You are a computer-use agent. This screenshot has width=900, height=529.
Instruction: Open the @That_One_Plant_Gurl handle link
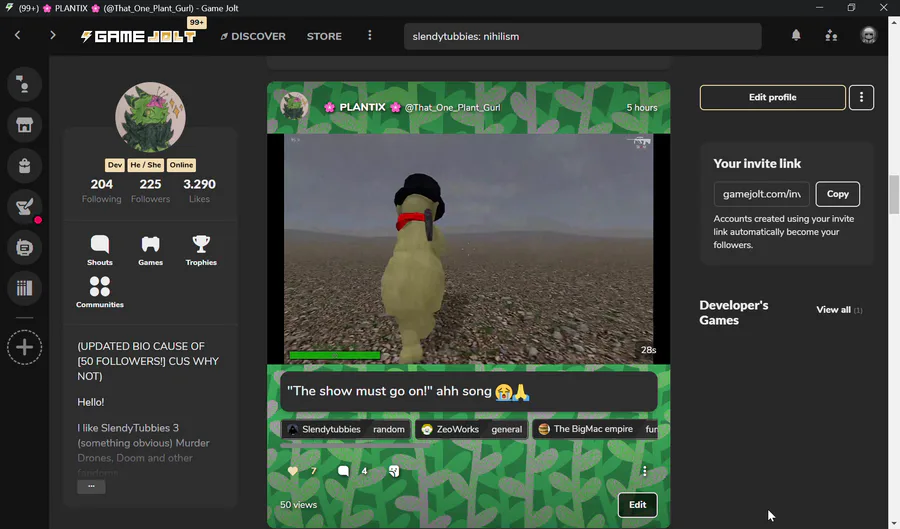(452, 107)
